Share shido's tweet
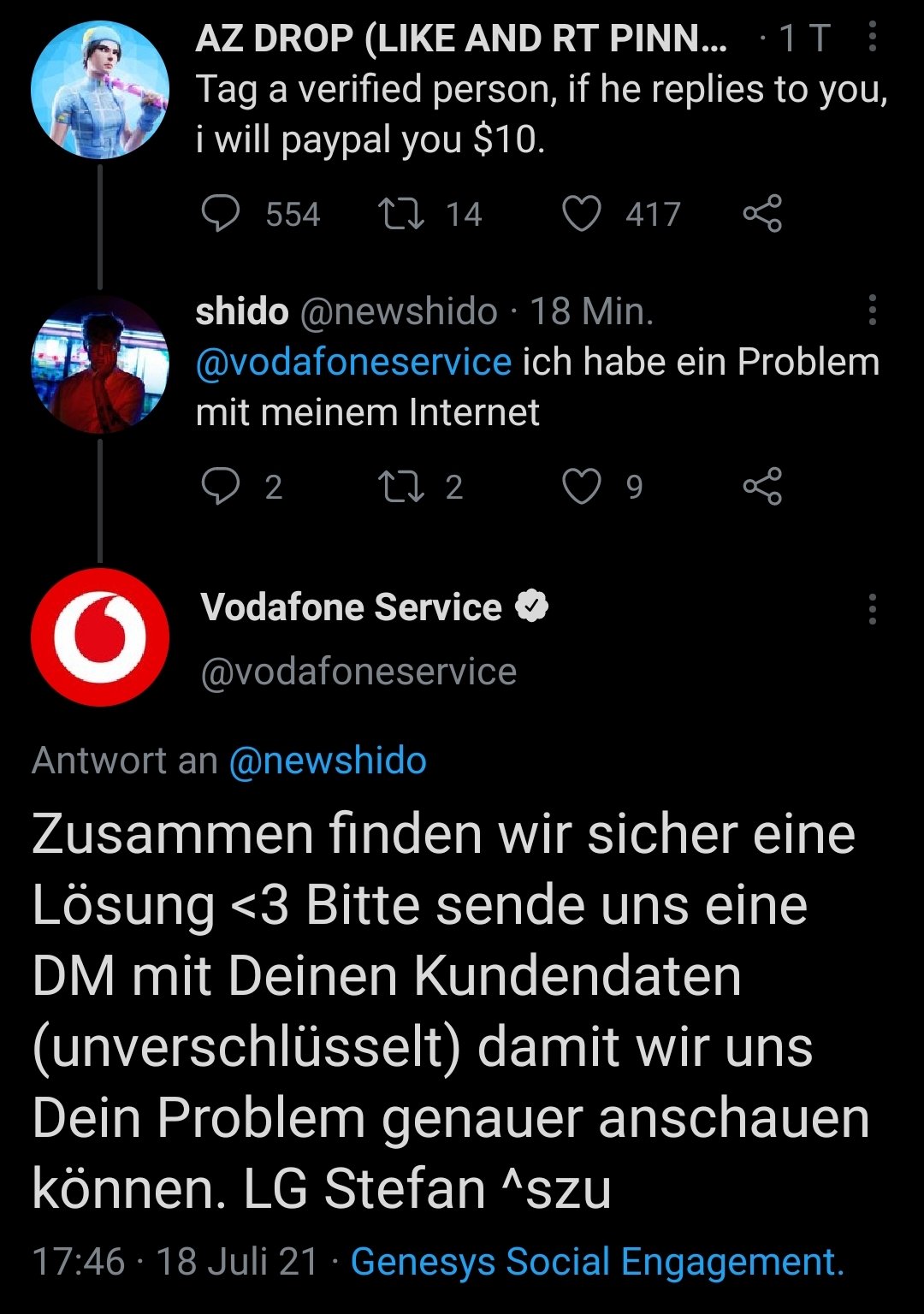Image resolution: width=924 pixels, height=1314 pixels. click(762, 487)
